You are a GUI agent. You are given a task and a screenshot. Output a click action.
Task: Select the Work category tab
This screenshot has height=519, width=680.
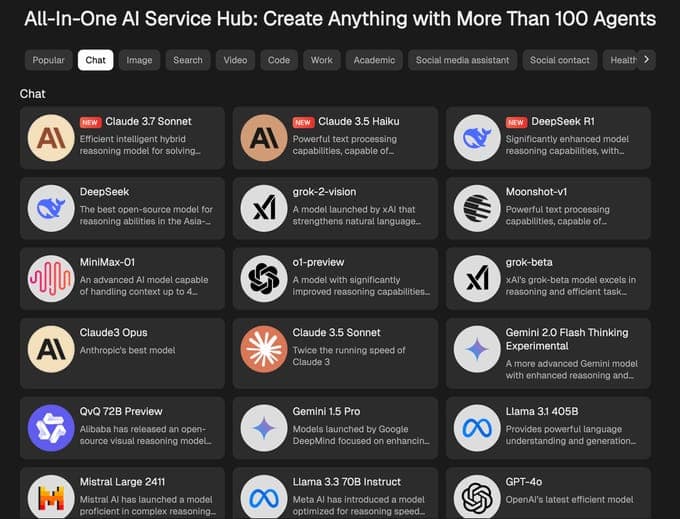(x=322, y=60)
